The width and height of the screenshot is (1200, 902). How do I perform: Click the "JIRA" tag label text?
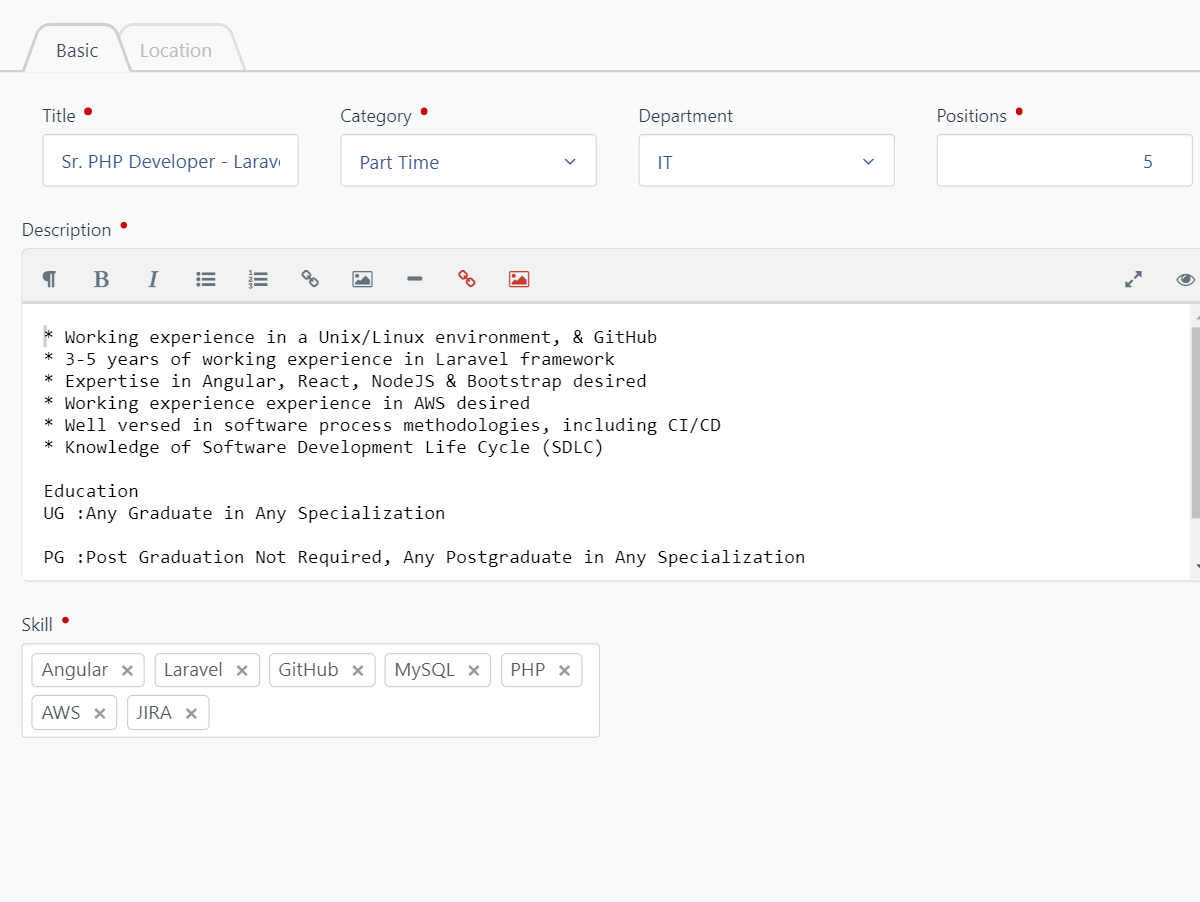154,713
